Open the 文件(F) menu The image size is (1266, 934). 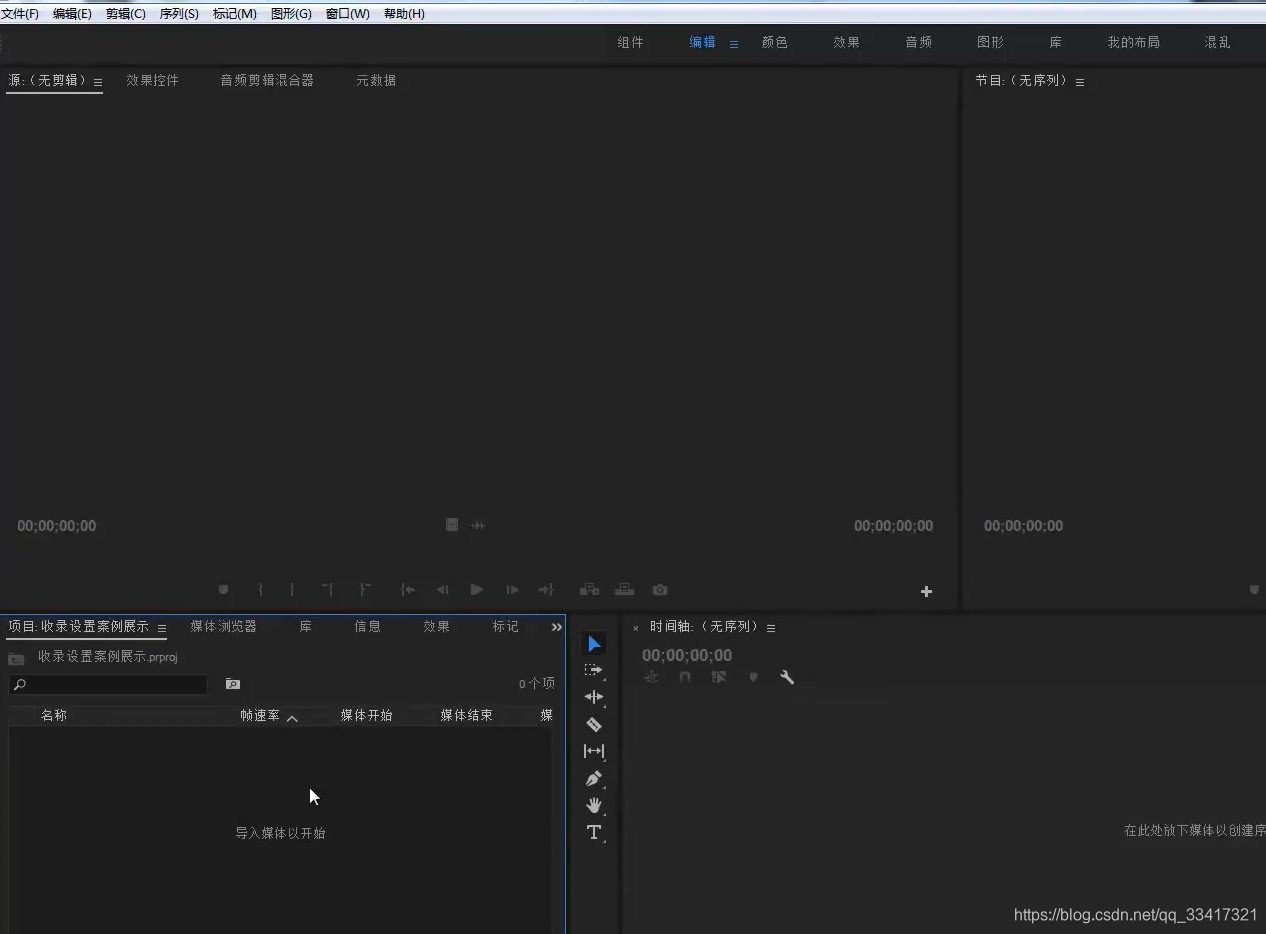click(20, 13)
